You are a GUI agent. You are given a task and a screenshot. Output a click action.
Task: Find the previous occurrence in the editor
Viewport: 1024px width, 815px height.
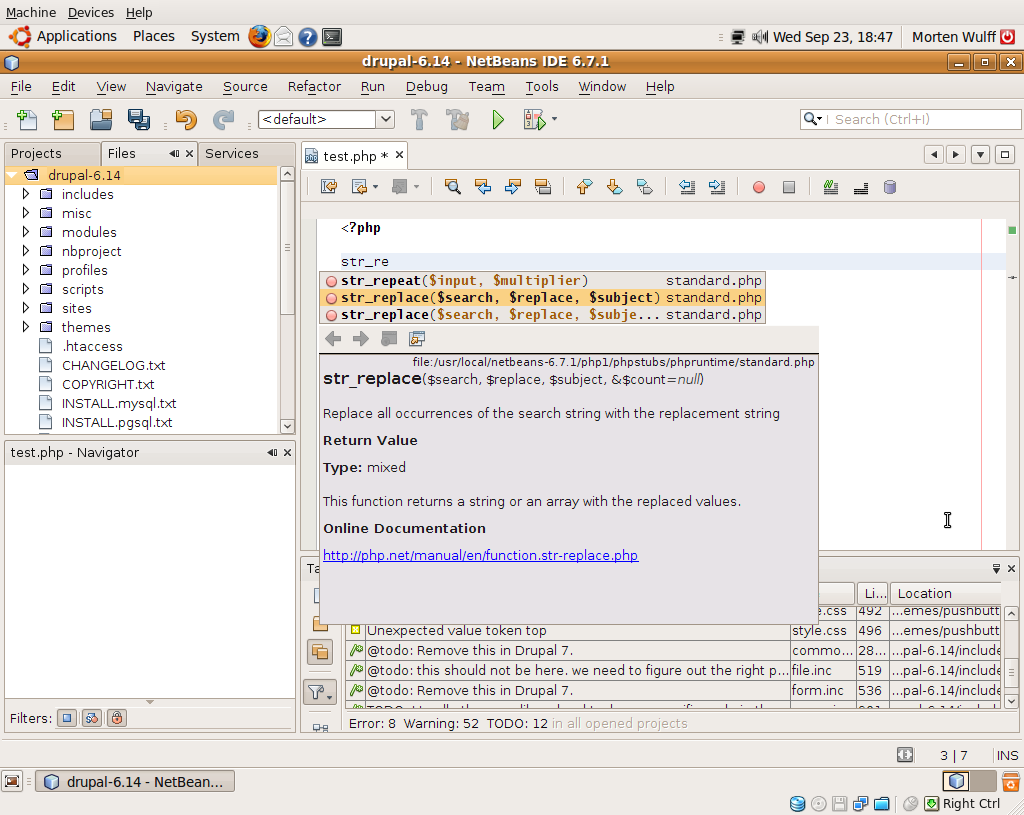point(483,187)
